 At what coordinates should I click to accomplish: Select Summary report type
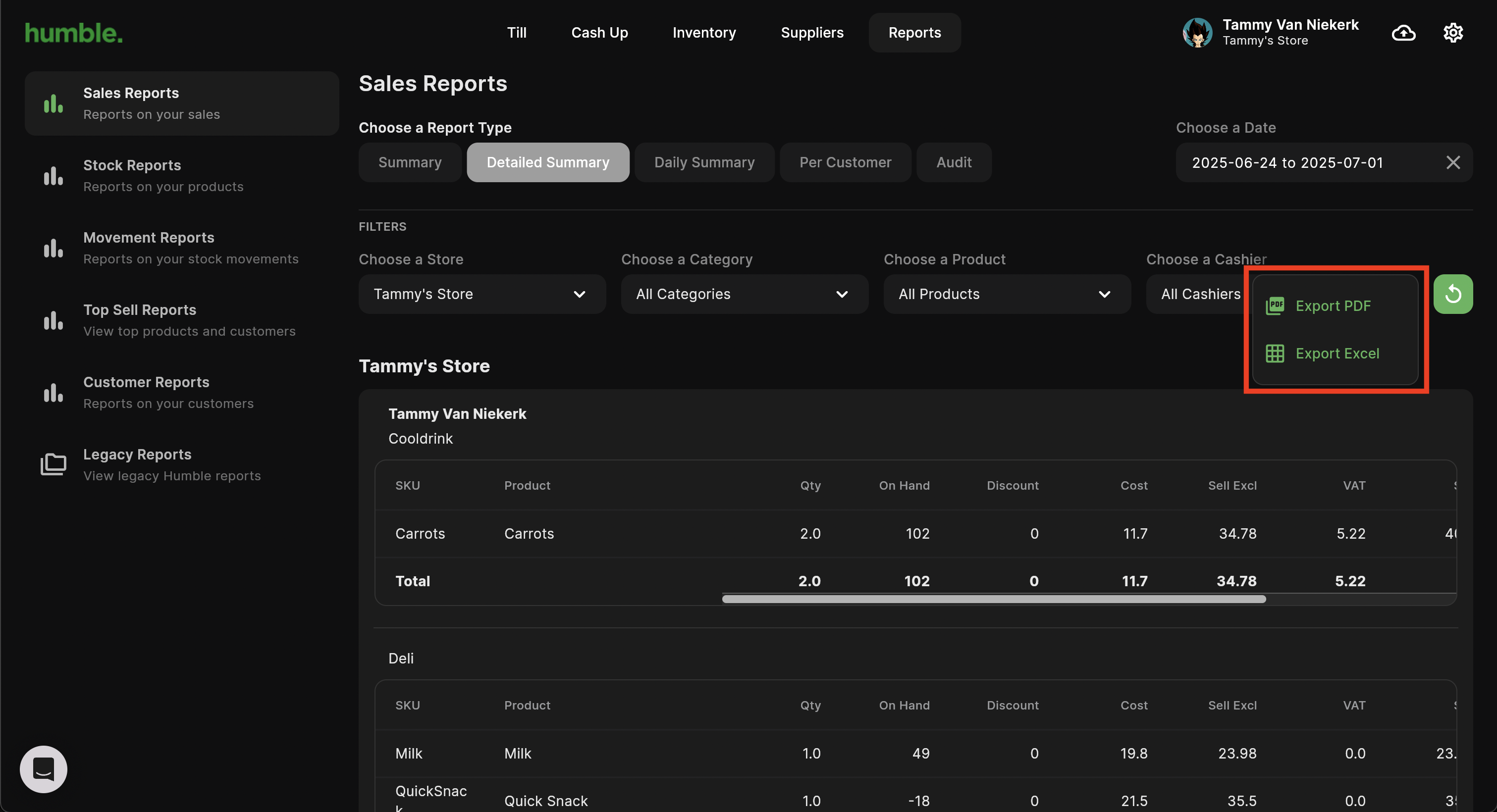(410, 162)
